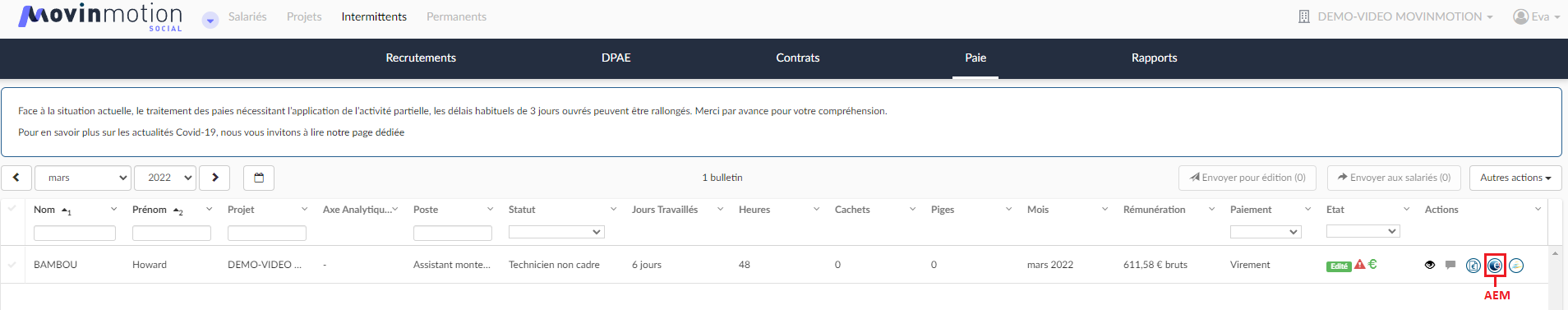1568x310 pixels.
Task: Open the year dropdown showing 2022
Action: (165, 178)
